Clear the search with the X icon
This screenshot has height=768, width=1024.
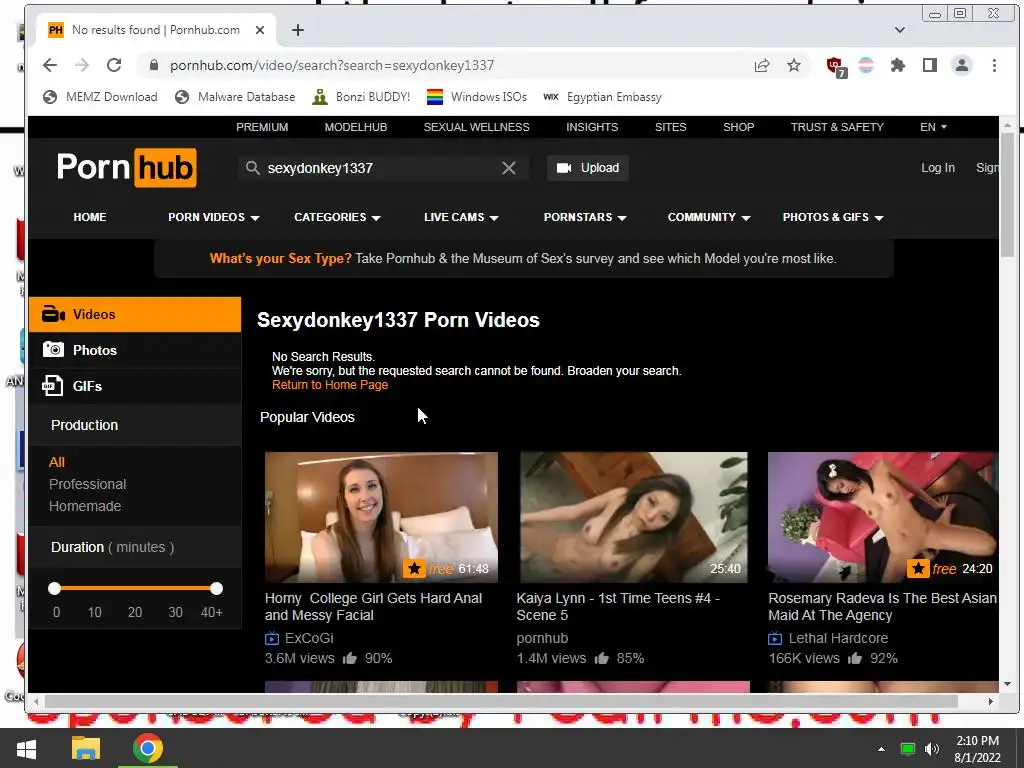[509, 168]
